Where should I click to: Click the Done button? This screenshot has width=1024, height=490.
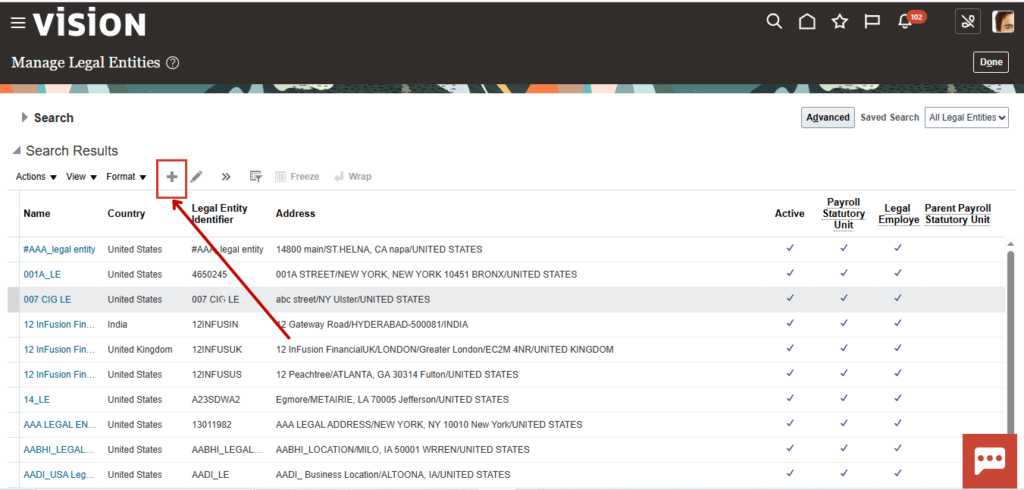pos(991,62)
